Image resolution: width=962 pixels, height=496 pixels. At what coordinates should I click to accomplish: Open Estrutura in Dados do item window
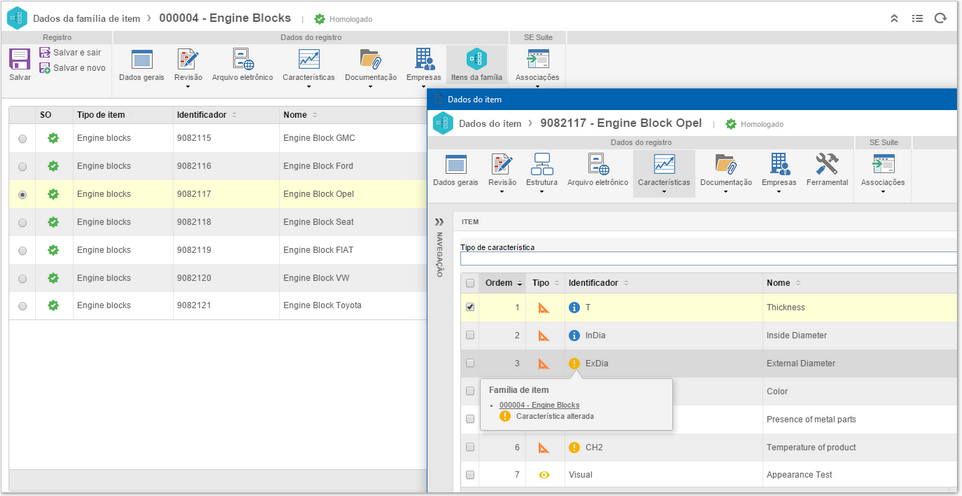[x=542, y=170]
